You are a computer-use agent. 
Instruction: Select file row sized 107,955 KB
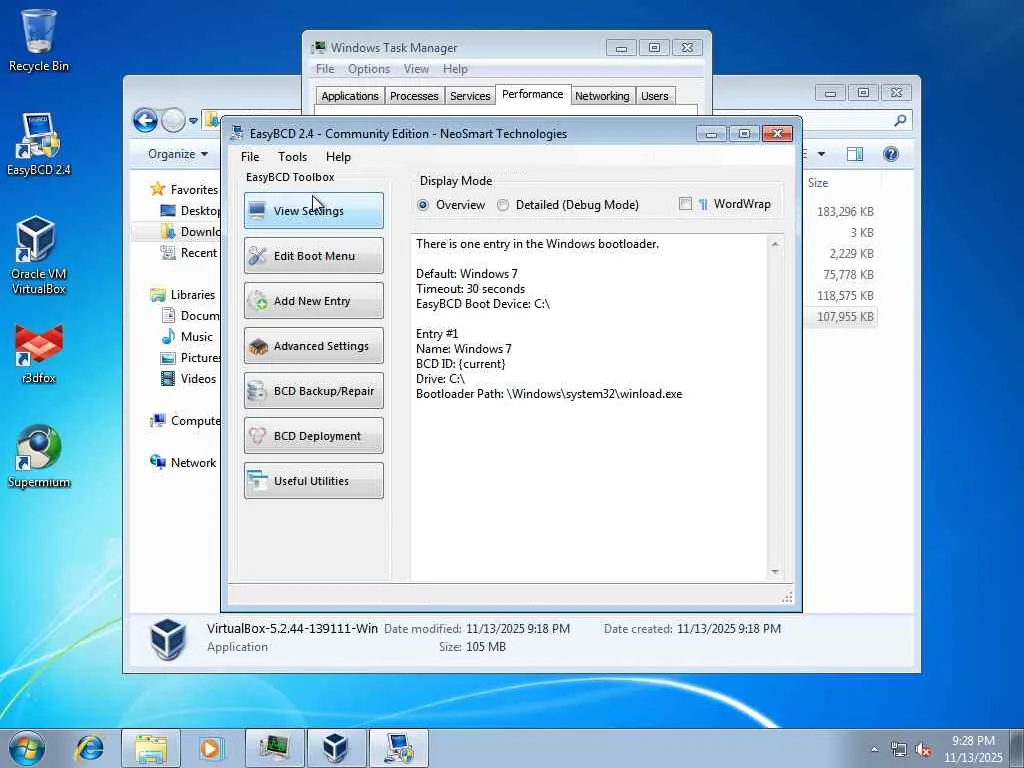pyautogui.click(x=844, y=316)
